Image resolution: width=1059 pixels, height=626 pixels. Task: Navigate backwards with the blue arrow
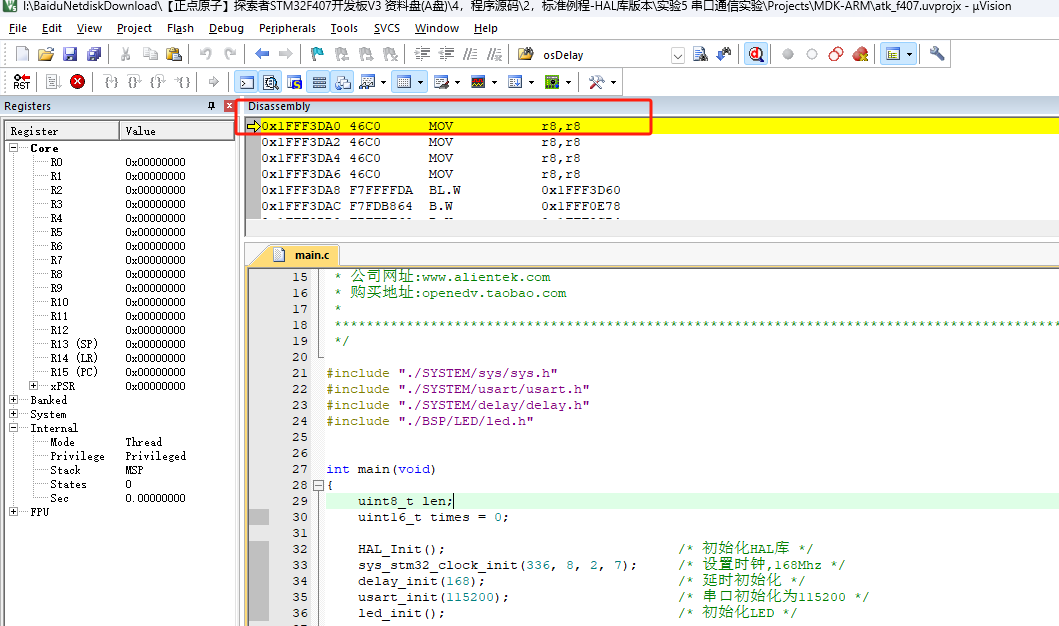(262, 55)
